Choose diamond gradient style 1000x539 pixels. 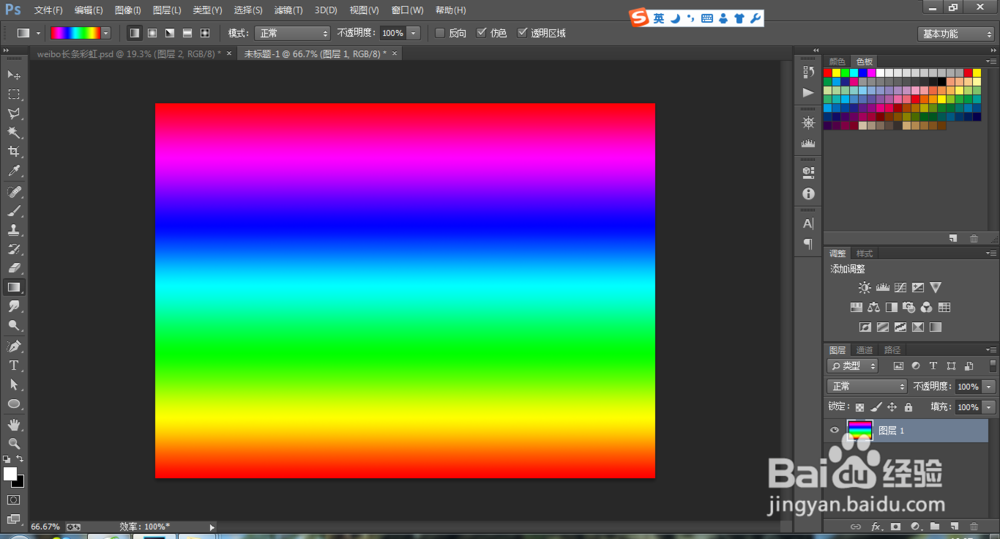(x=205, y=33)
